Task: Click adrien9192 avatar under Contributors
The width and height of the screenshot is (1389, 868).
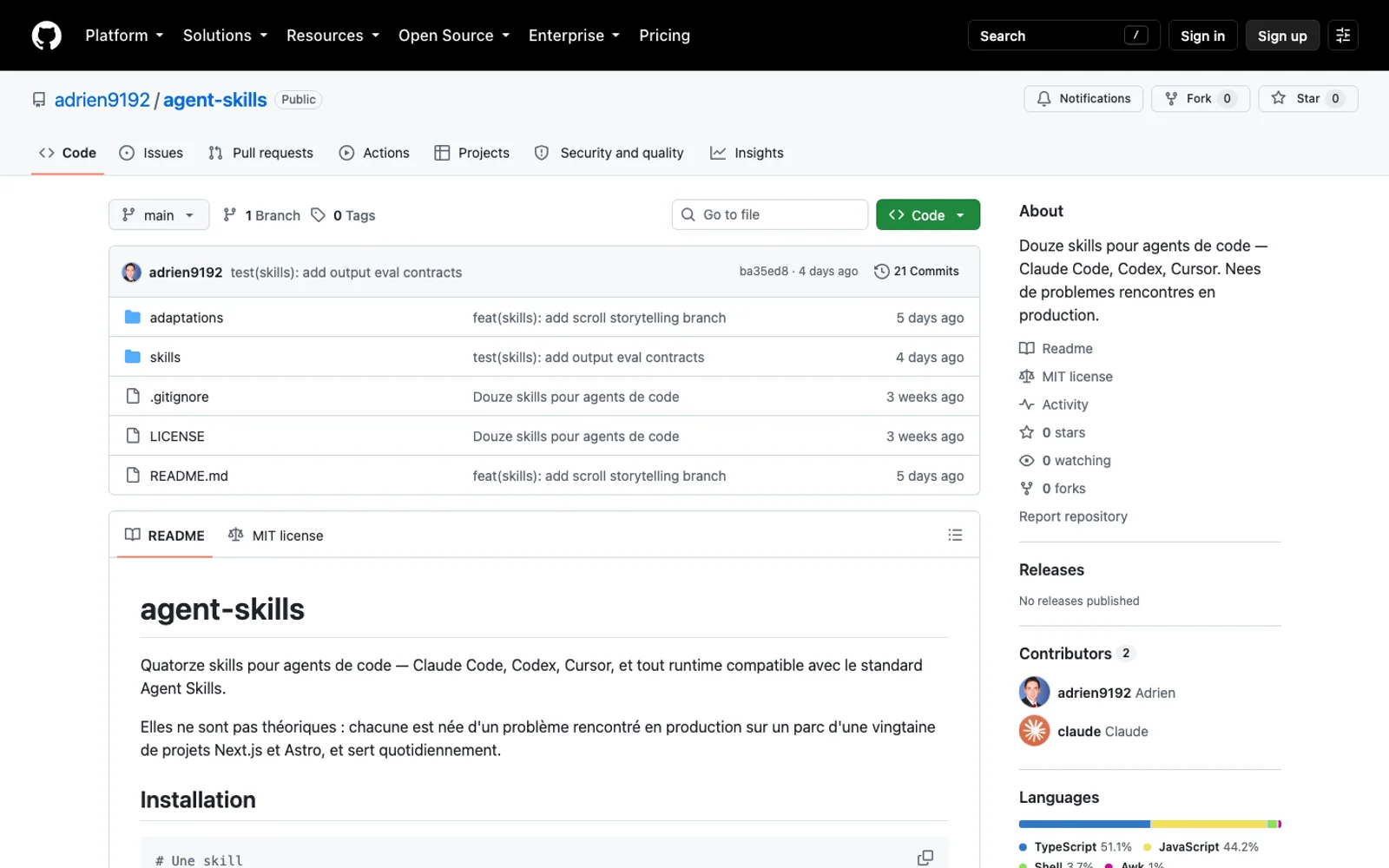Action: point(1034,693)
